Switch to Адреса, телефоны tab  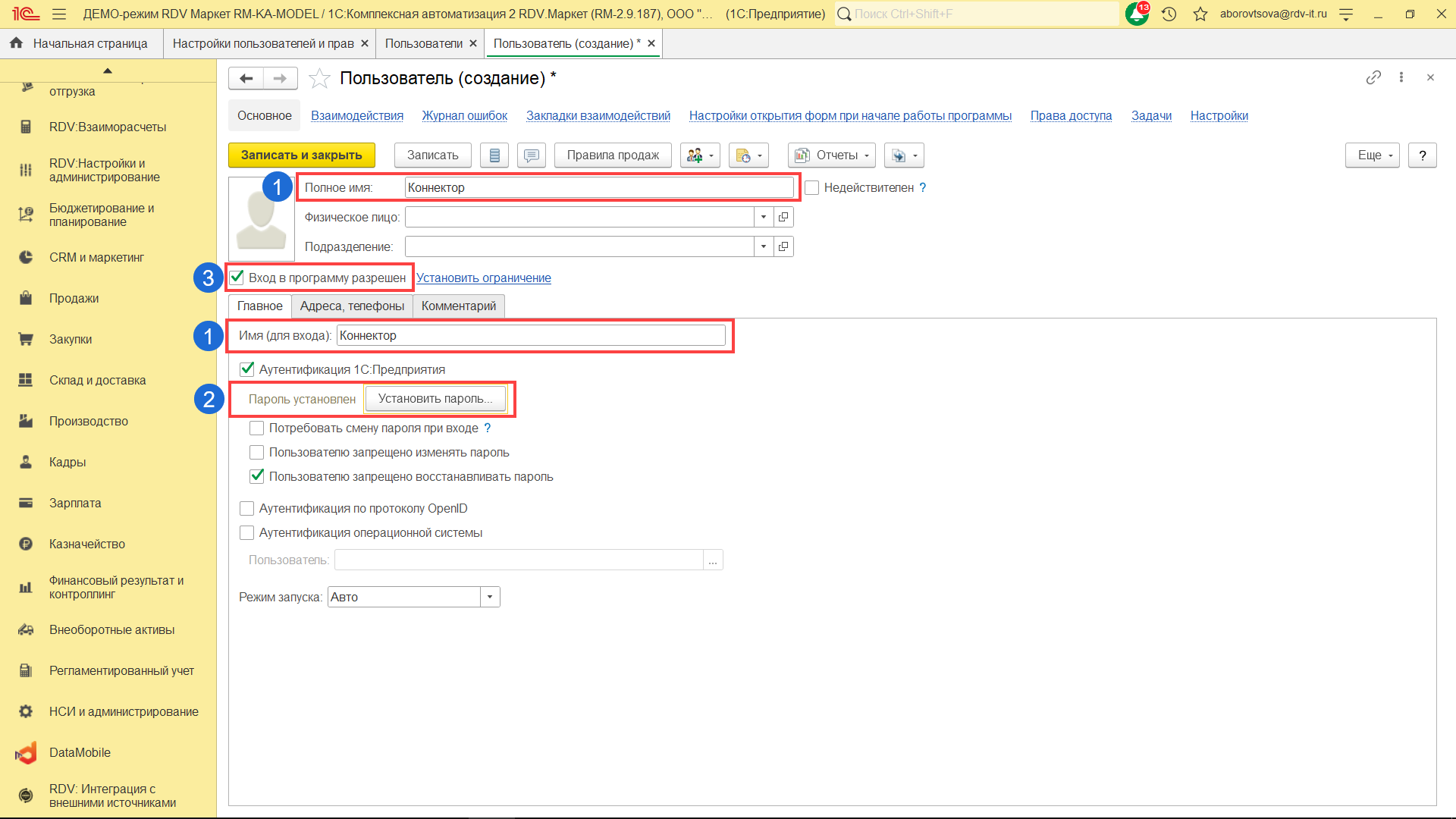click(x=352, y=306)
